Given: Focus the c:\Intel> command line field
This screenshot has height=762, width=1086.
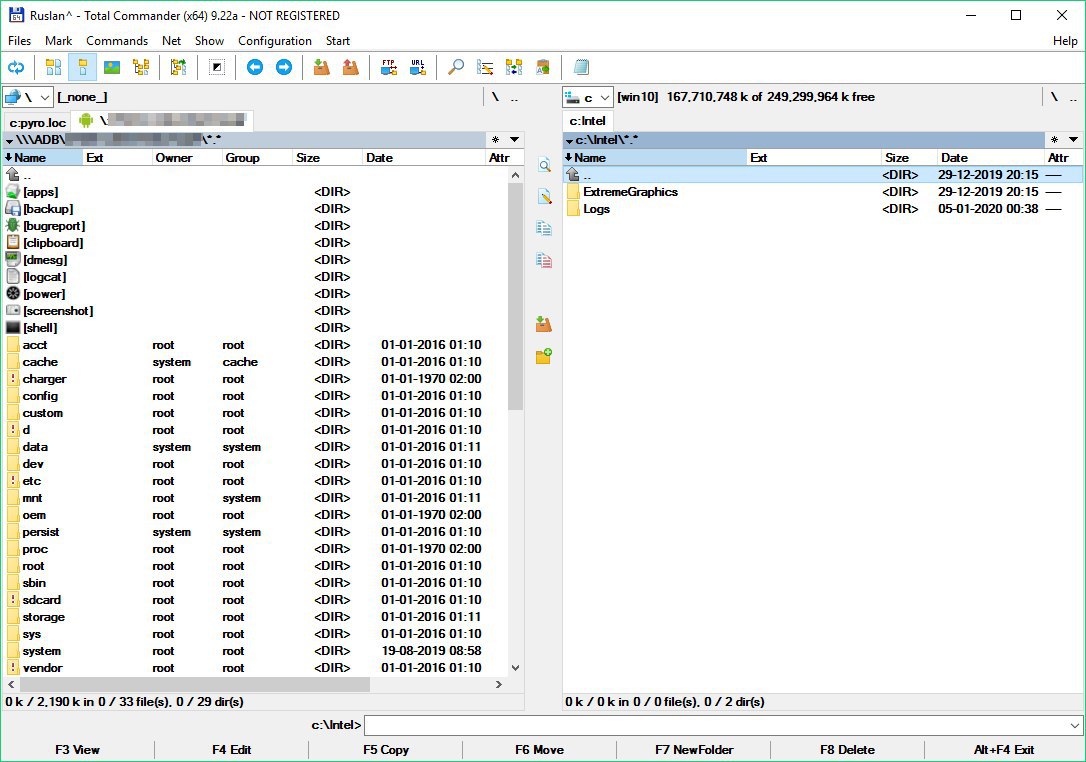Looking at the screenshot, I should [715, 725].
